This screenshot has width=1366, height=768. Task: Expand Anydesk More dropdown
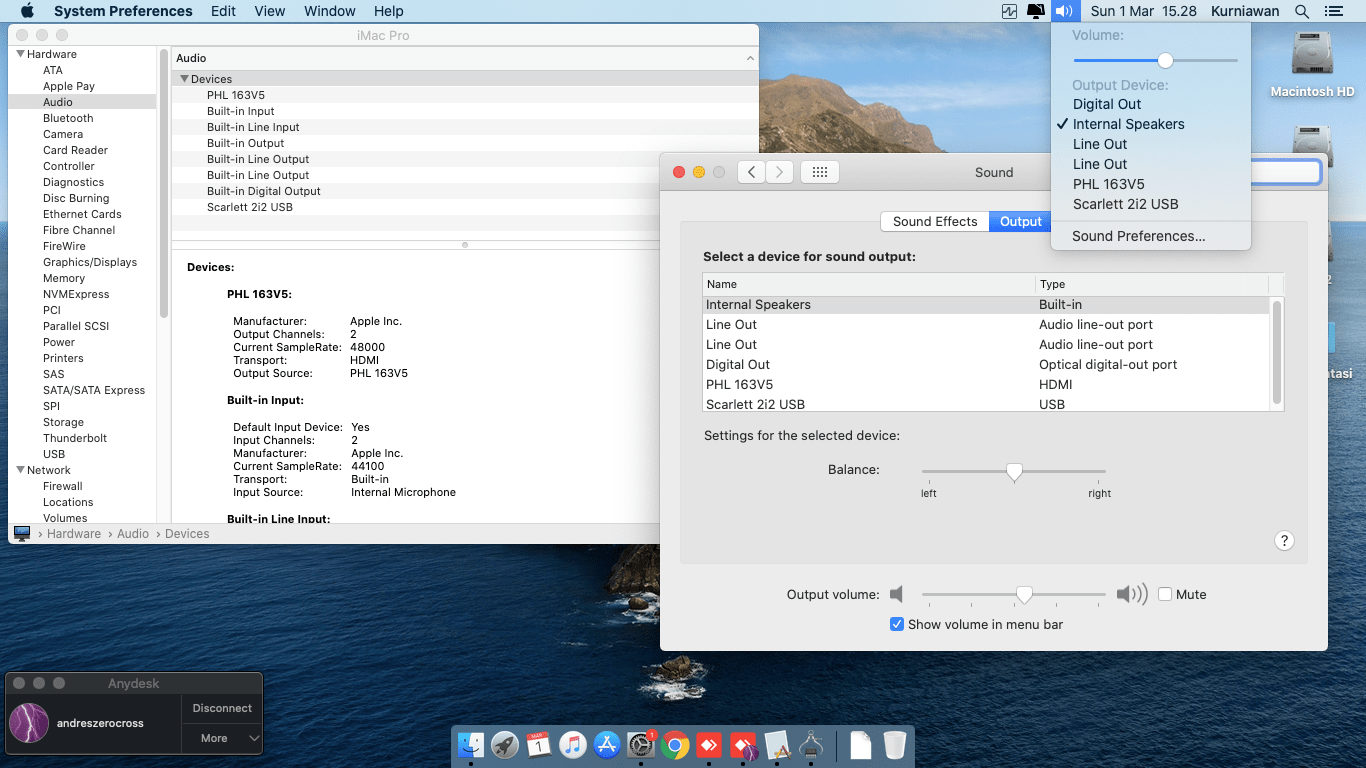pyautogui.click(x=223, y=738)
